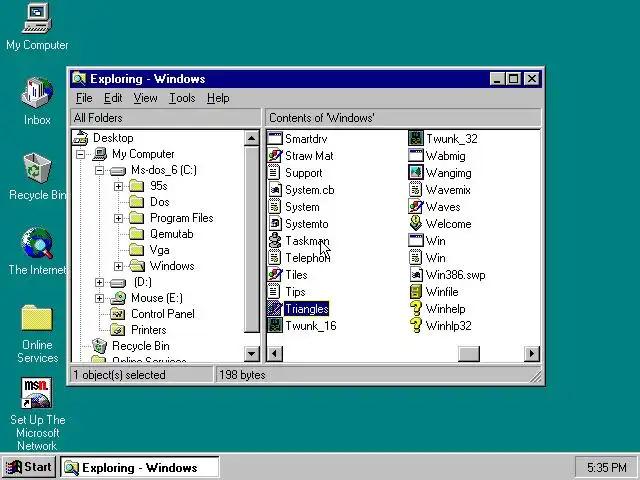Viewport: 640px width, 480px height.
Task: Open the Edit menu
Action: point(113,98)
